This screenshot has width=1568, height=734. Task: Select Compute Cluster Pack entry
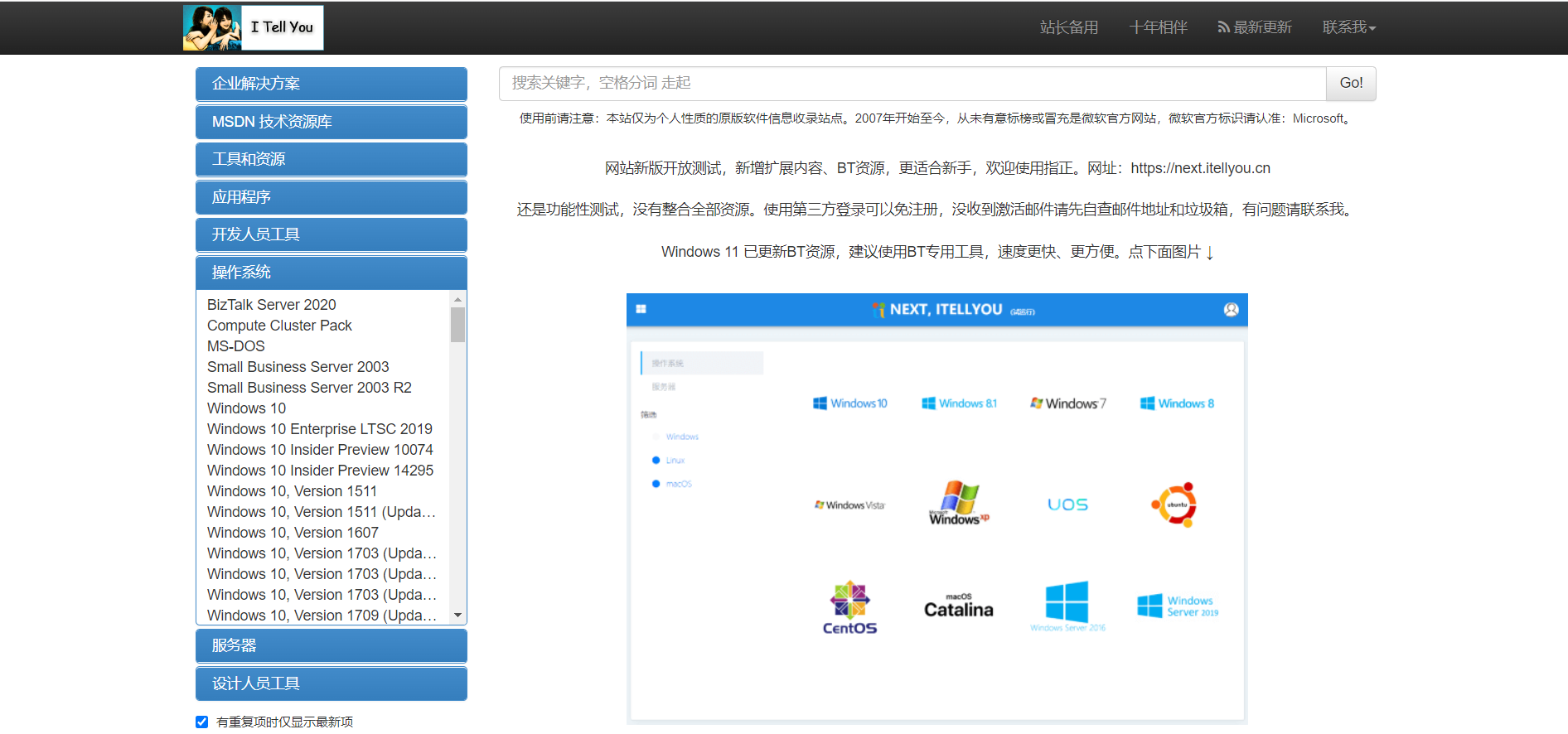click(279, 326)
